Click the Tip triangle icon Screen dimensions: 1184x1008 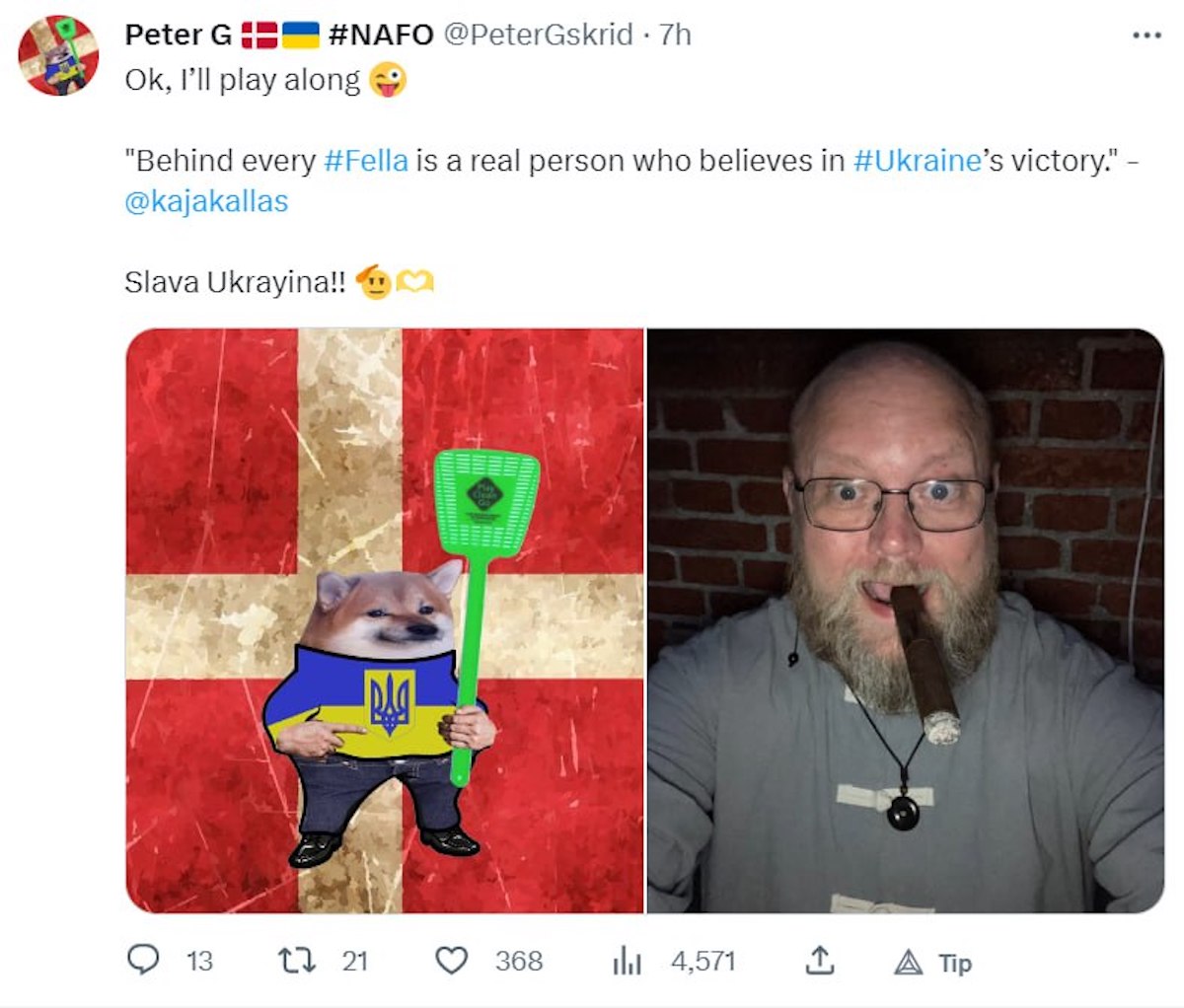tap(909, 962)
